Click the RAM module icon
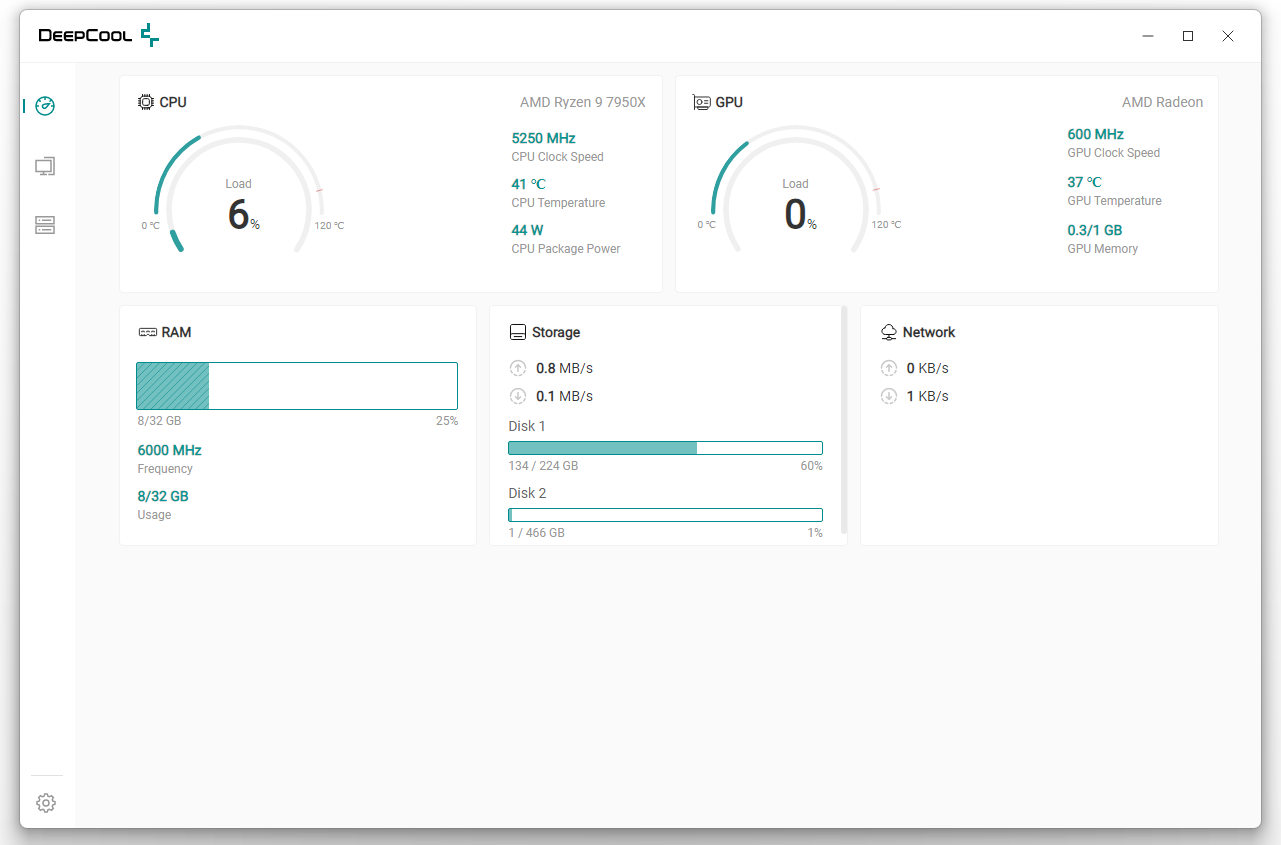Screen dimensions: 1281x845 coord(147,332)
